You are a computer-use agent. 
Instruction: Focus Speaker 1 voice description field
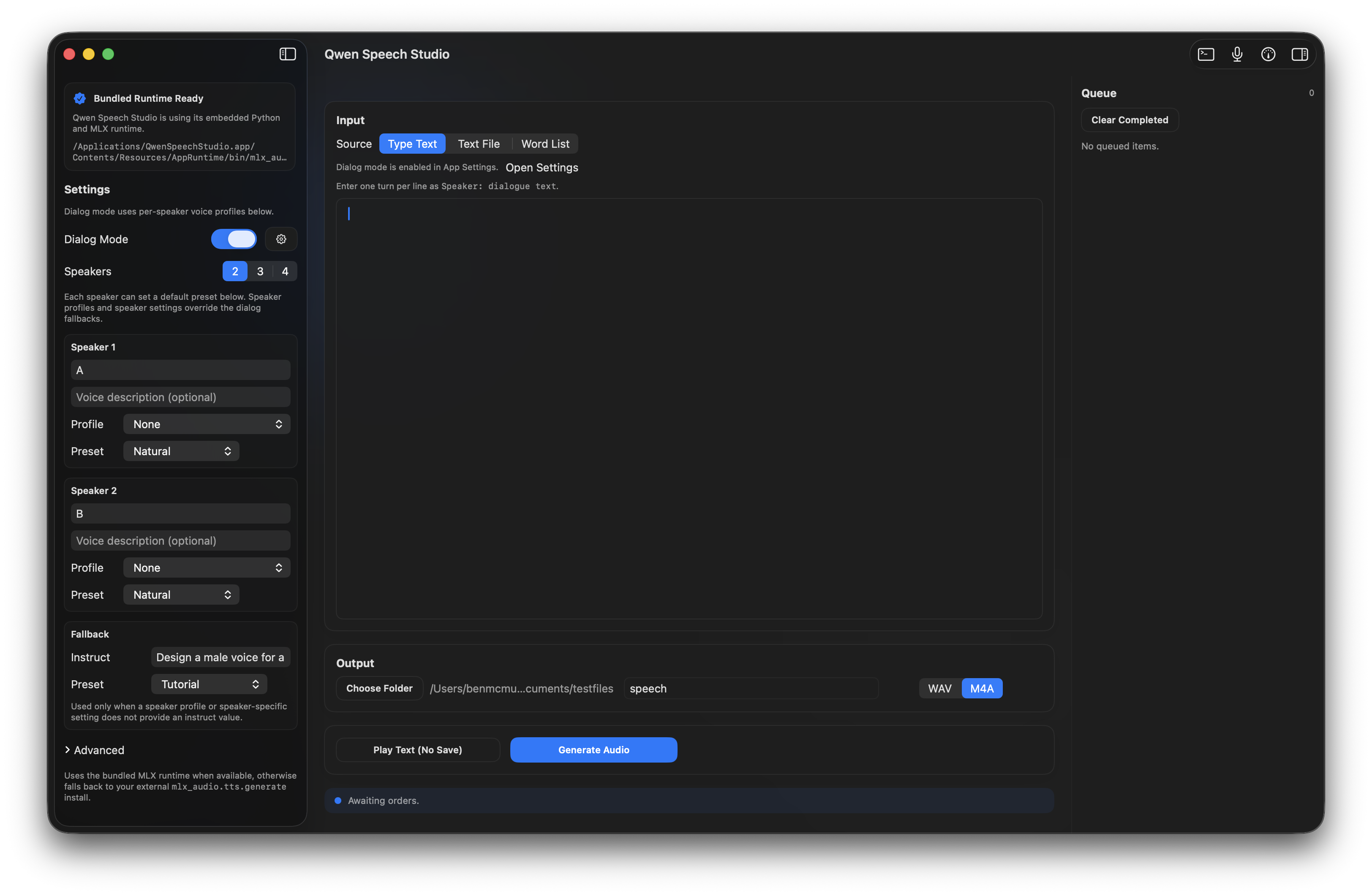click(180, 397)
